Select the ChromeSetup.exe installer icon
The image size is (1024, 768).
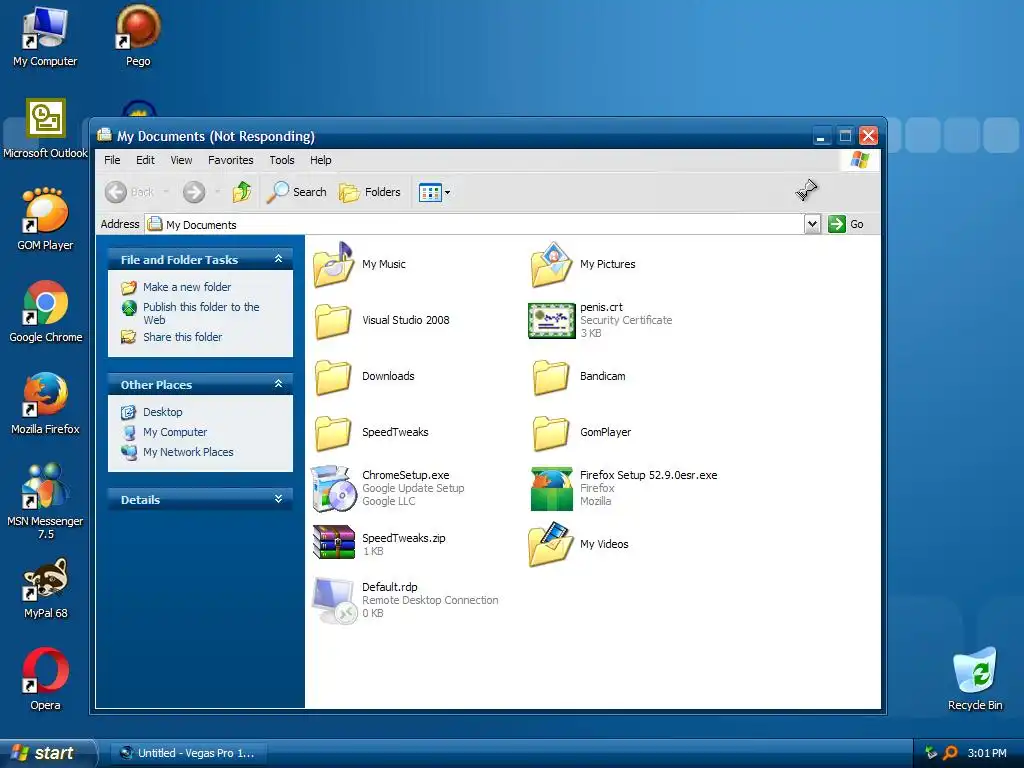[x=334, y=488]
